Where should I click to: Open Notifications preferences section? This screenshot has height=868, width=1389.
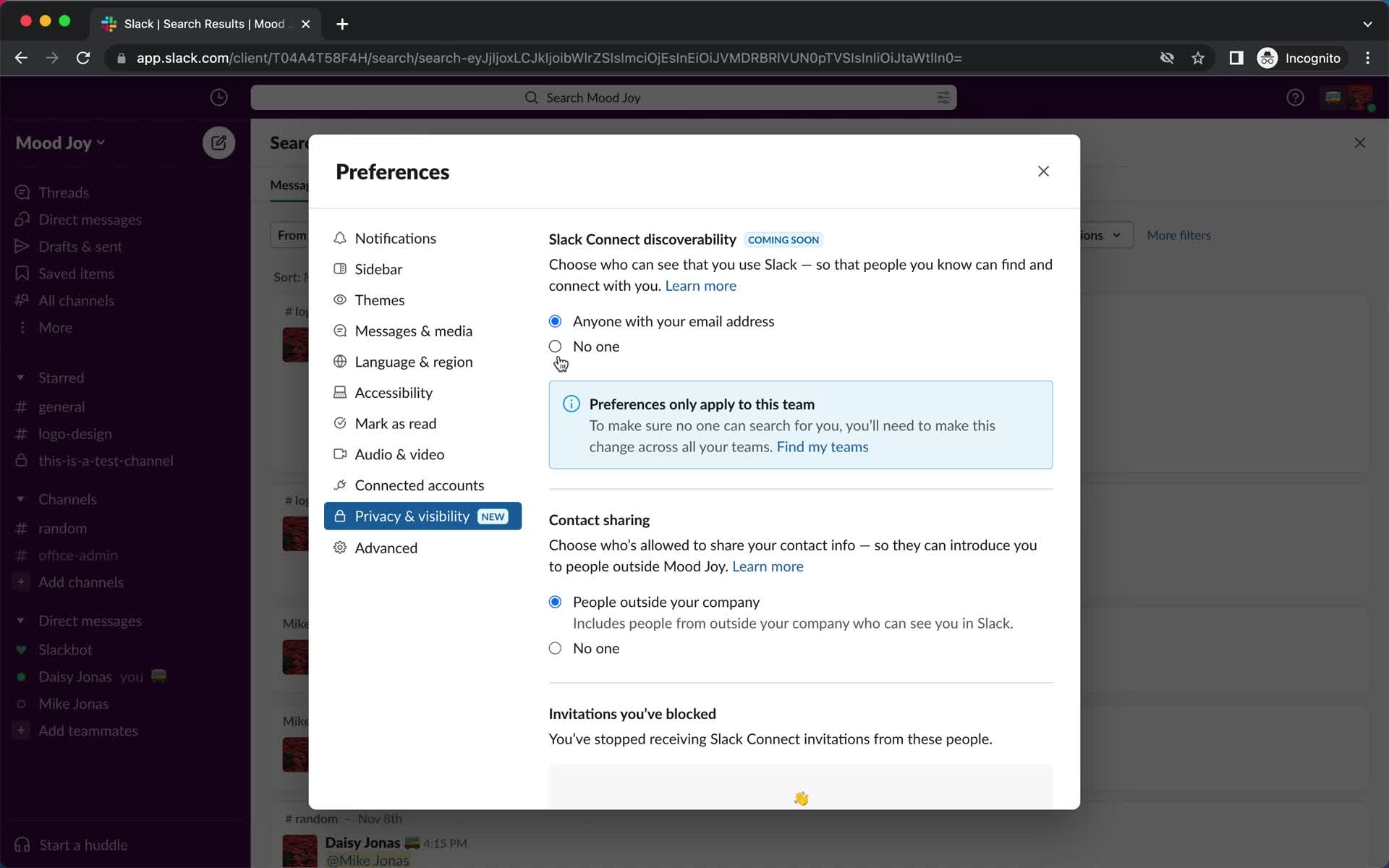tap(395, 238)
